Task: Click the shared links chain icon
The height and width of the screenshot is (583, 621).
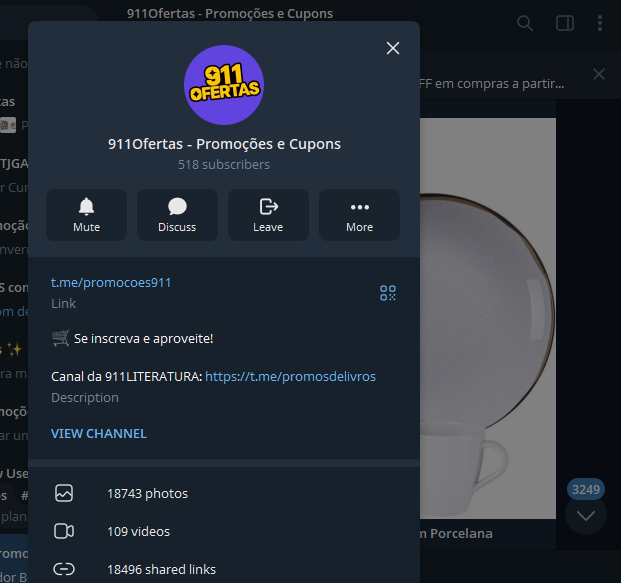Action: (x=64, y=569)
